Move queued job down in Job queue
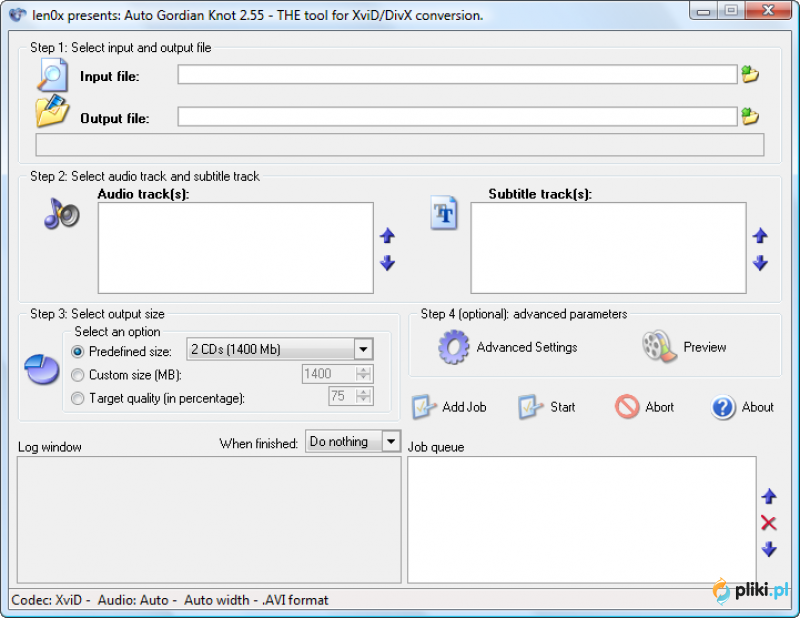 pyautogui.click(x=769, y=549)
